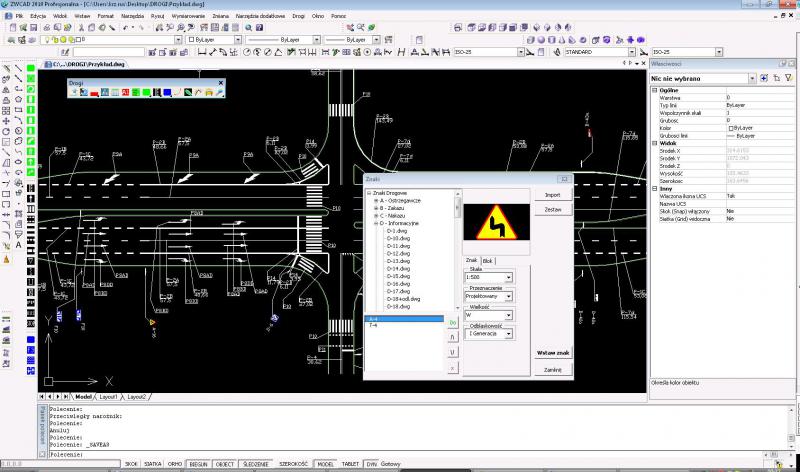The image size is (800, 472).
Task: Click the filter funnel icon in Właściwości panel
Action: 789,78
